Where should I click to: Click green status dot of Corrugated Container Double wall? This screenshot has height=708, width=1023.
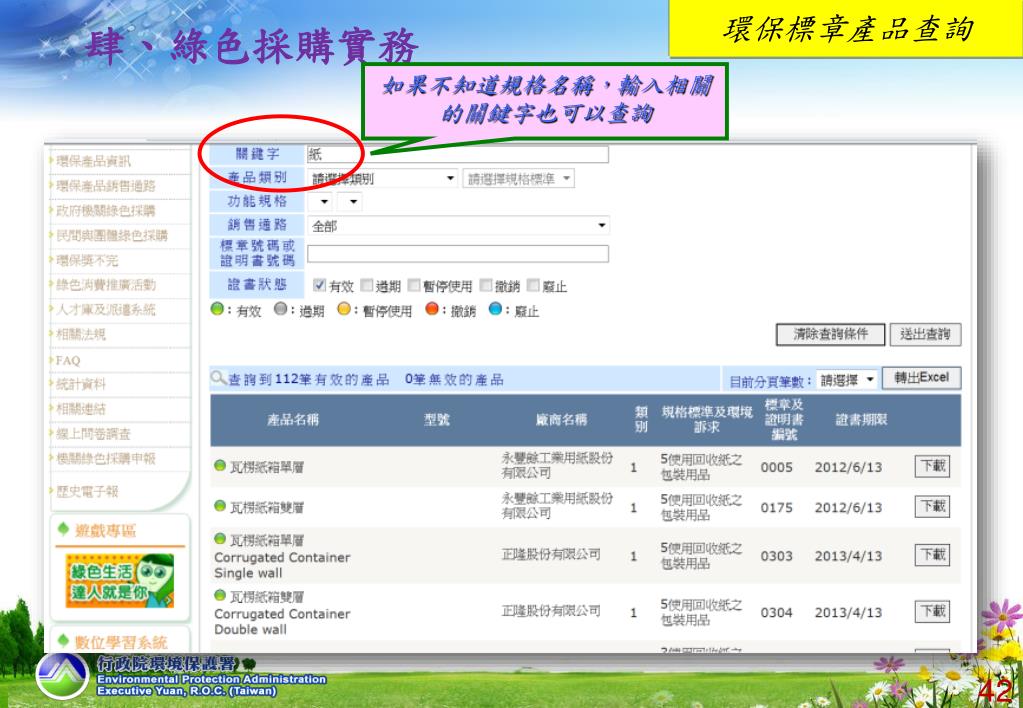click(220, 595)
